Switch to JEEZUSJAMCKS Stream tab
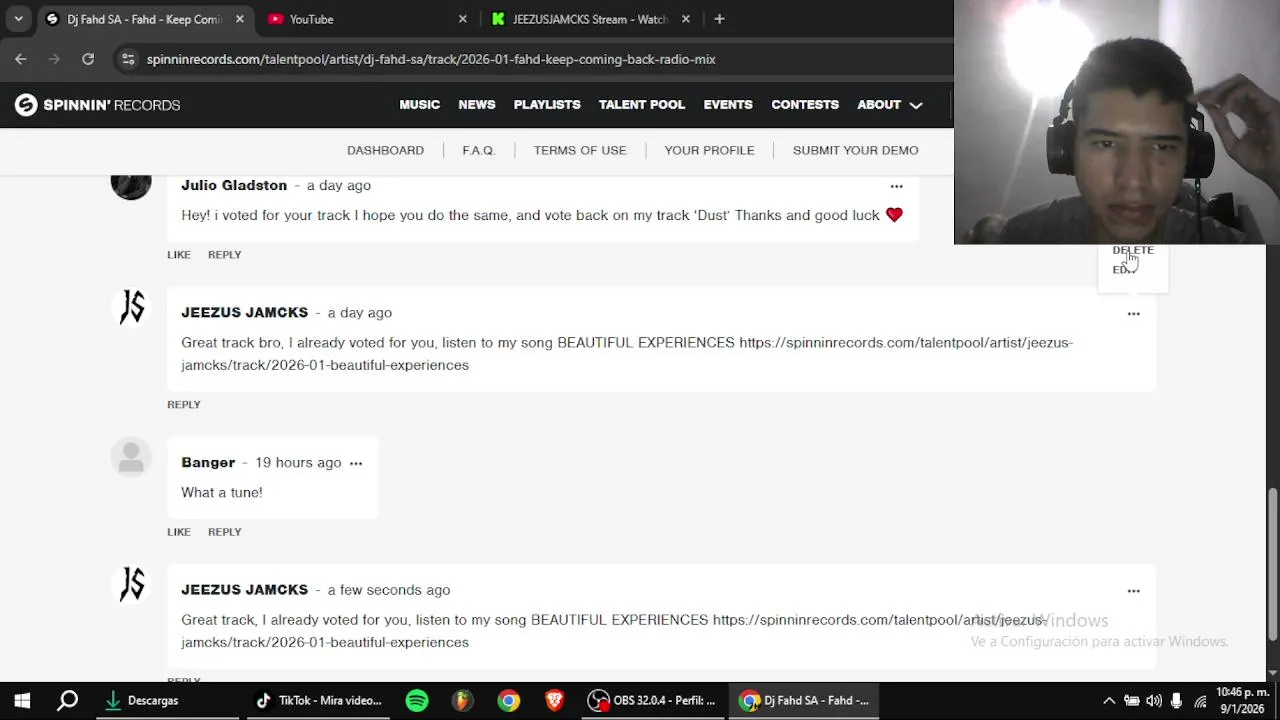This screenshot has height=720, width=1280. pyautogui.click(x=591, y=19)
